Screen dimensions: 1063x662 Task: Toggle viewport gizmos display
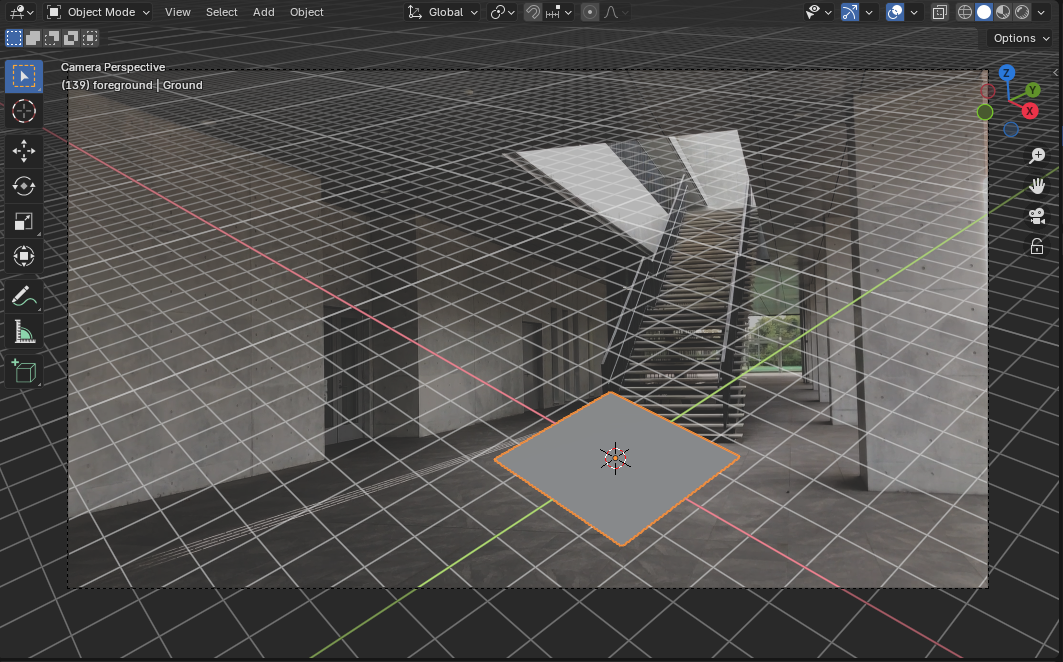pyautogui.click(x=849, y=12)
